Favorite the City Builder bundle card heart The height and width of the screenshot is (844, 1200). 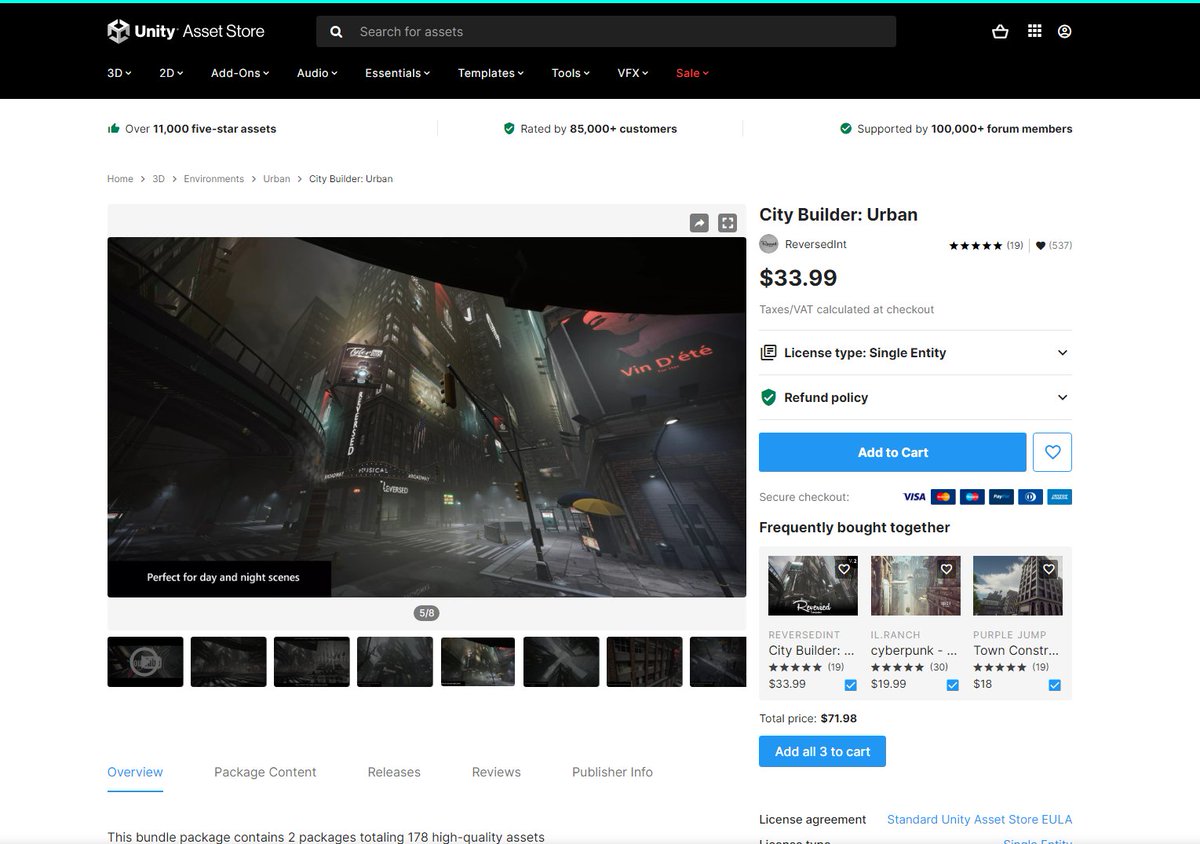click(x=844, y=569)
